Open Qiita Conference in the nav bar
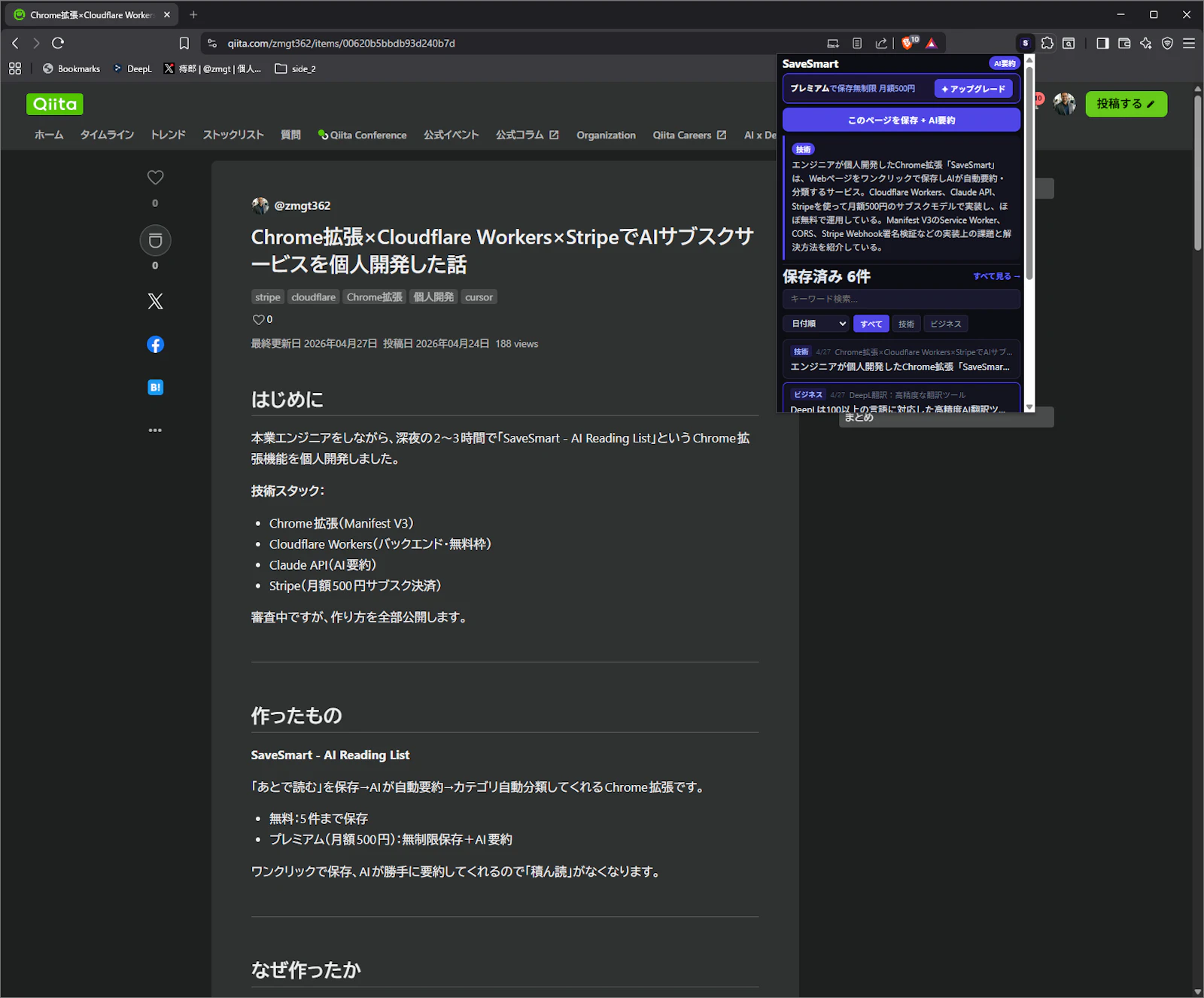Screen dimensions: 1204x998 pyautogui.click(x=362, y=135)
